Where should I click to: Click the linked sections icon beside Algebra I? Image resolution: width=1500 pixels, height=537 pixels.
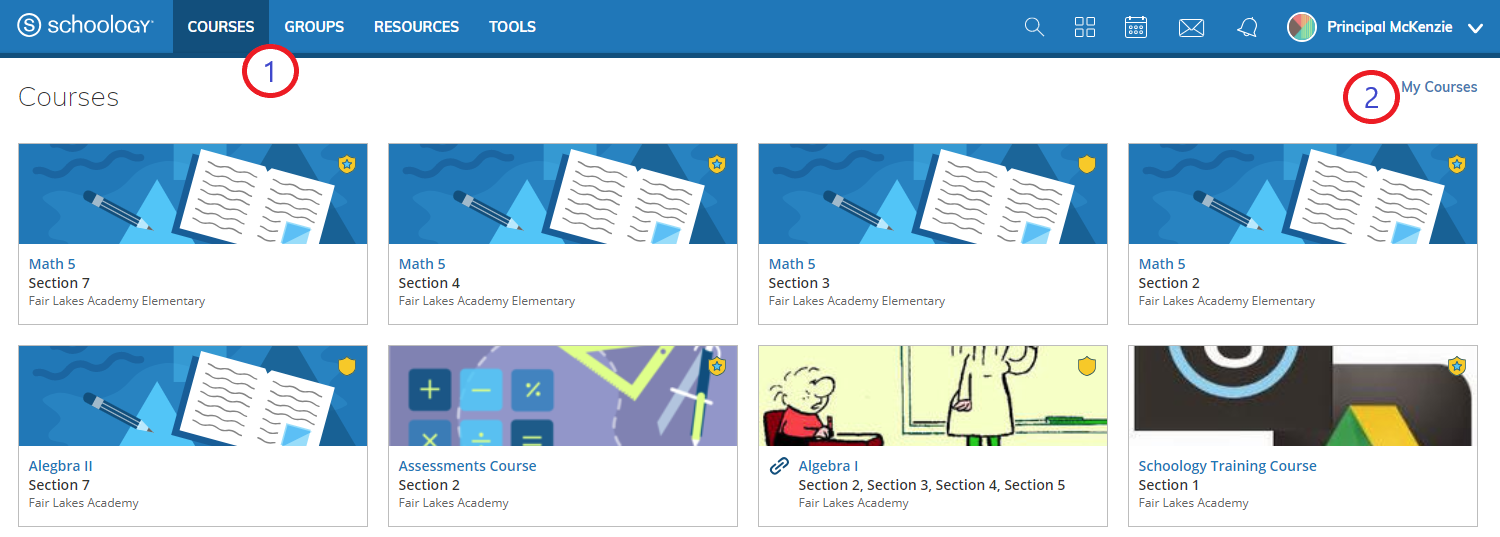click(779, 466)
